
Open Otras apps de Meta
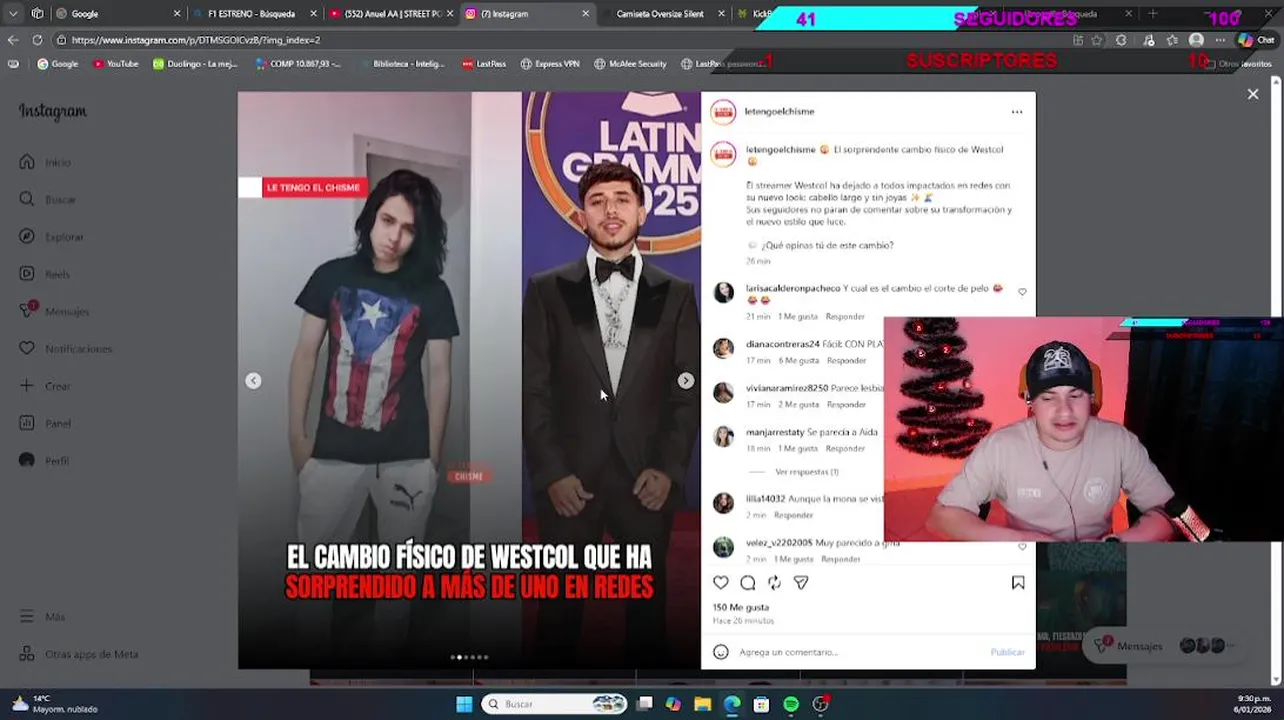pos(79,654)
